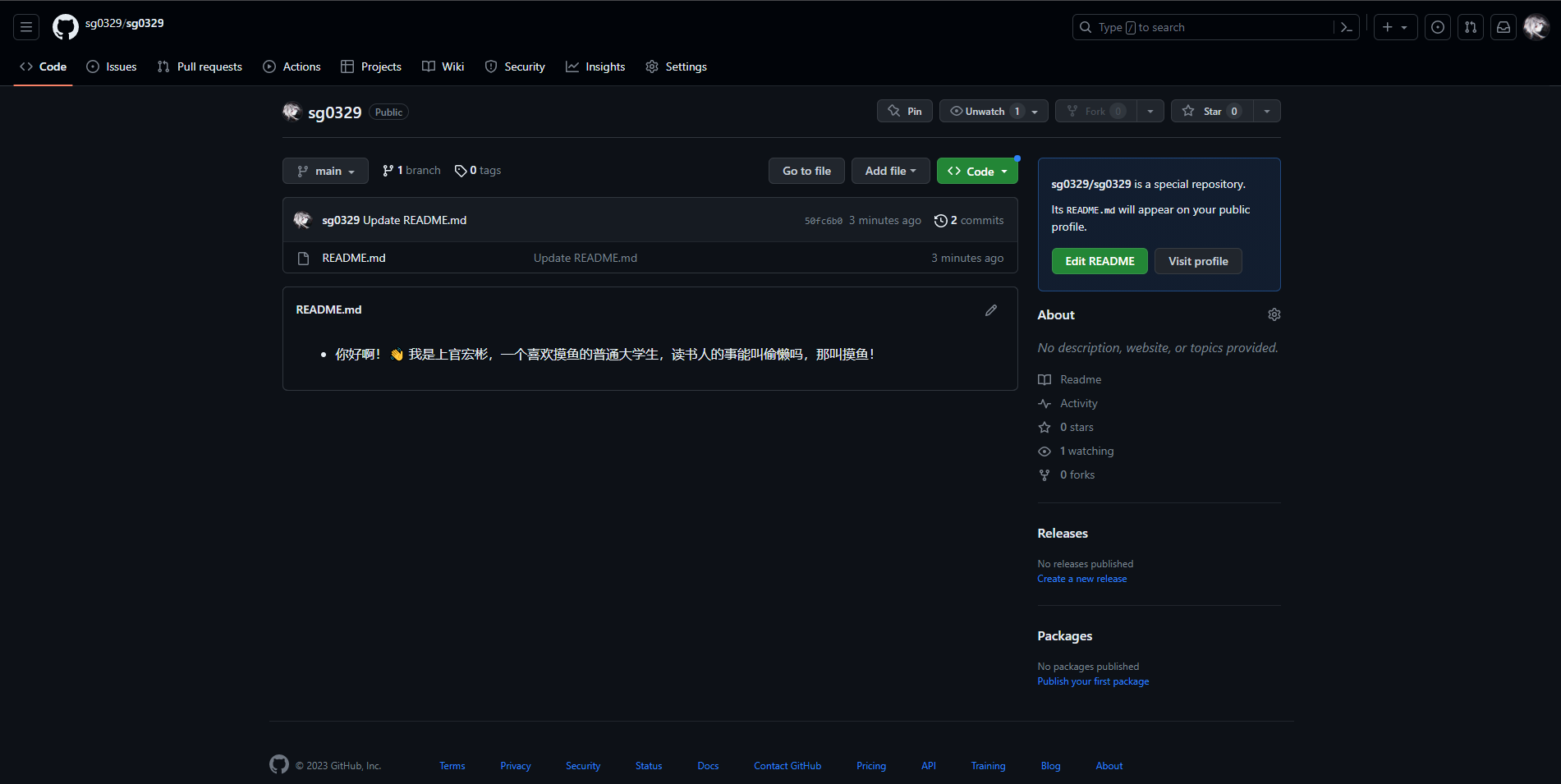Viewport: 1561px width, 784px height.
Task: Open the Insights tab
Action: (595, 66)
